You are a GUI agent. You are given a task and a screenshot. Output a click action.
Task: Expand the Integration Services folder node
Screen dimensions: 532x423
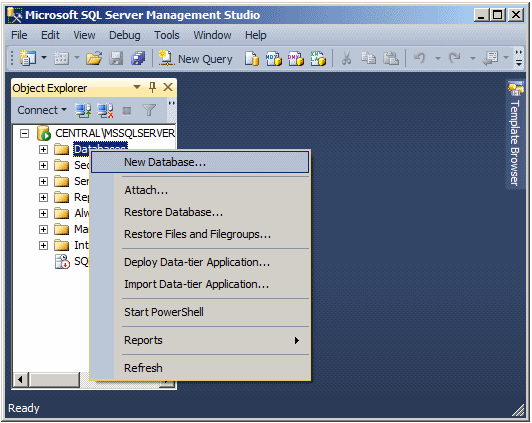(x=43, y=245)
